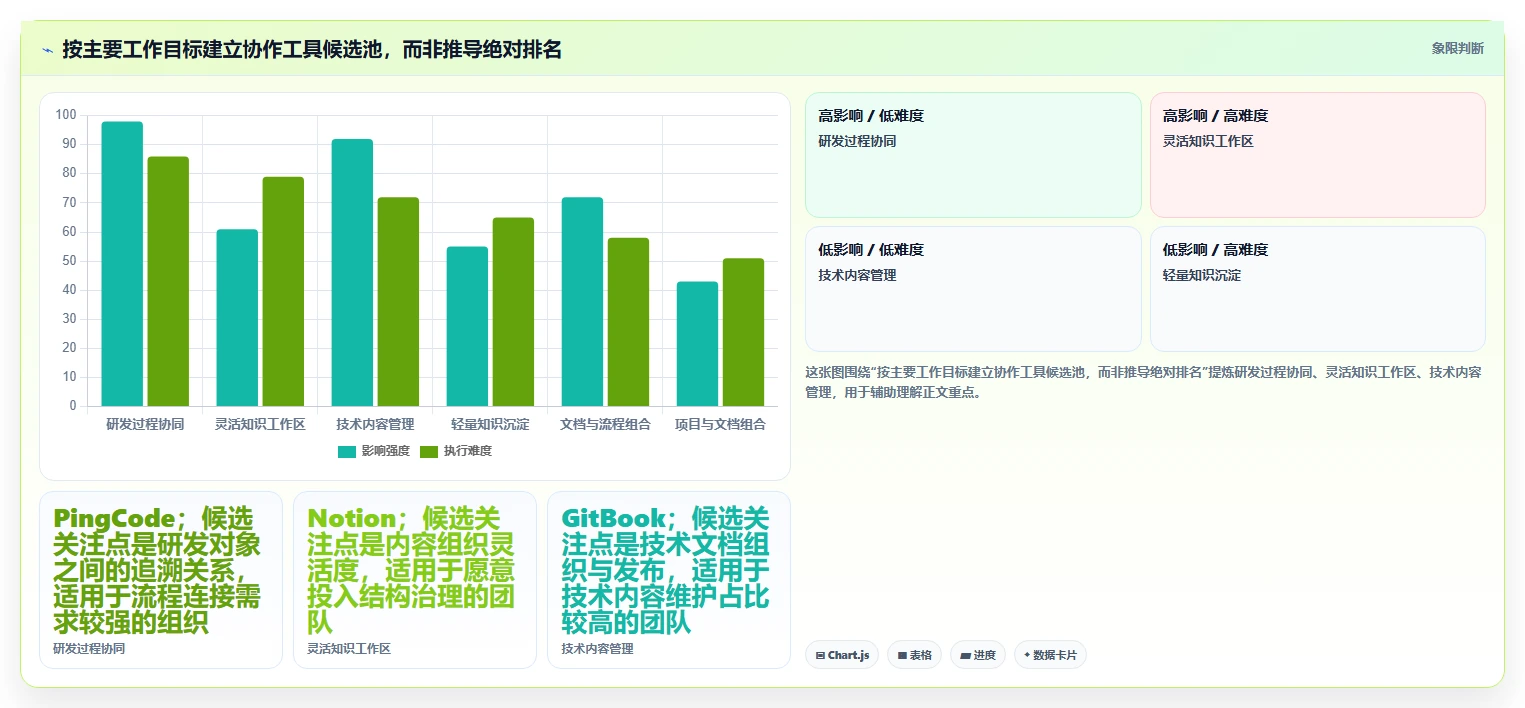Screen dimensions: 1525x708
Task: Click the teal 影响强度 bar for 文档与流程组合
Action: click(582, 302)
